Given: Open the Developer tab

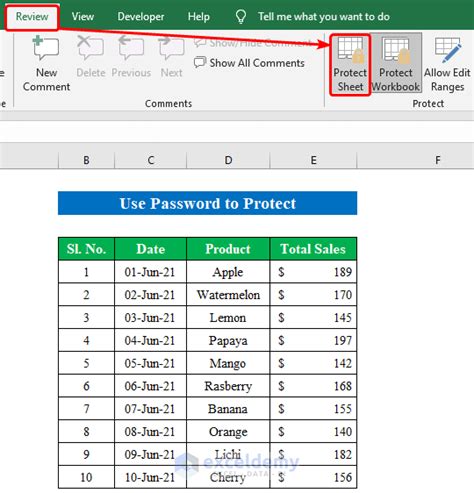Looking at the screenshot, I should [141, 17].
